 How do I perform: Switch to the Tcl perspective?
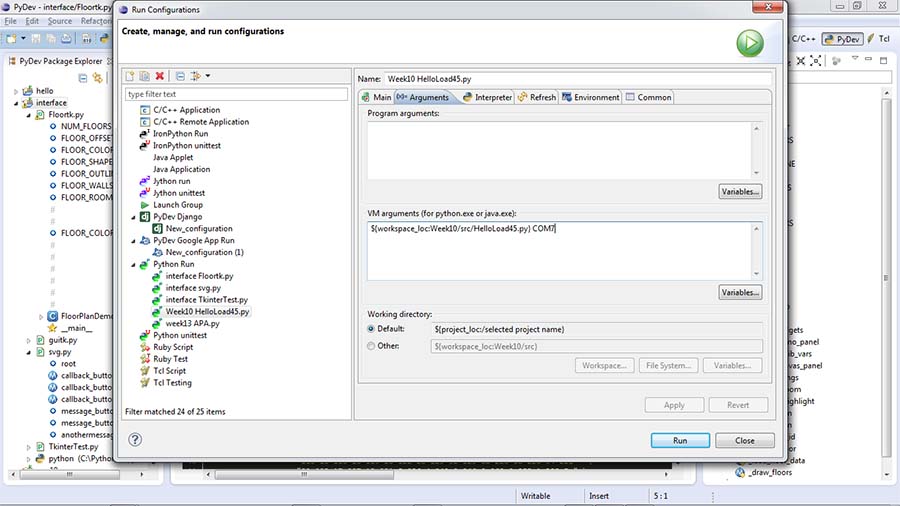point(879,39)
